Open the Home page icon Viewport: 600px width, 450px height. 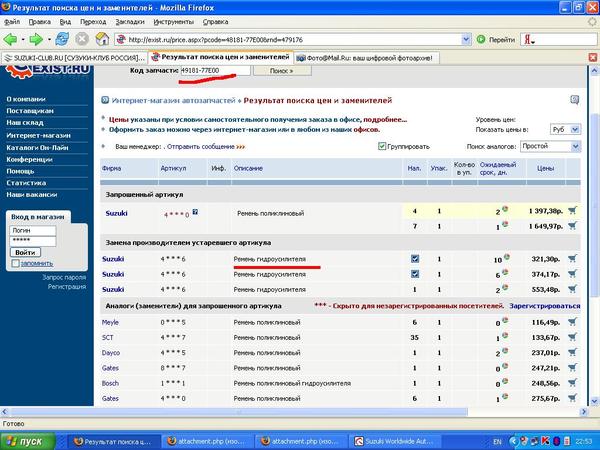pyautogui.click(x=102, y=39)
